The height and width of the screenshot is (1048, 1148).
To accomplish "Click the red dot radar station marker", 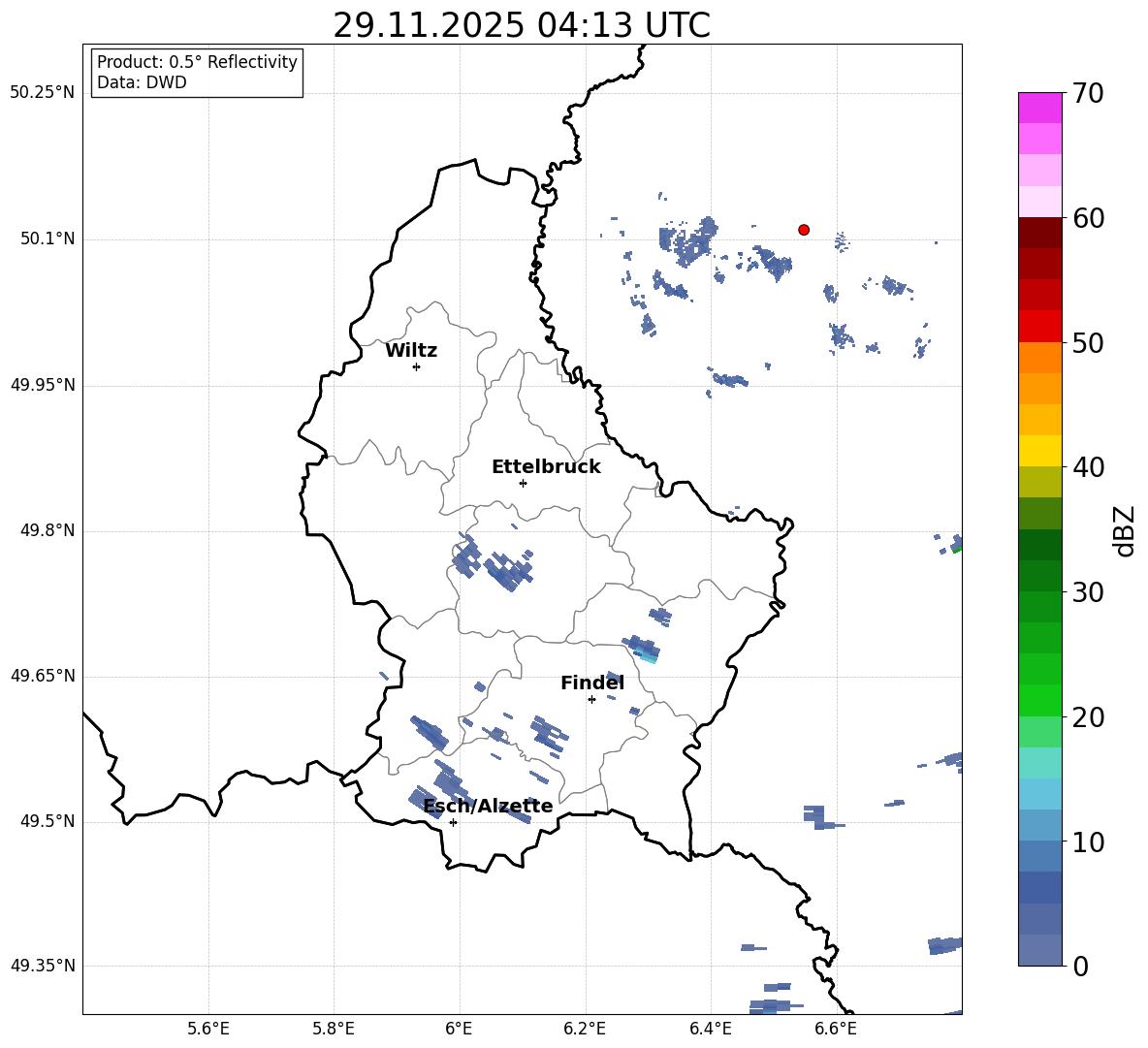I will tap(804, 230).
